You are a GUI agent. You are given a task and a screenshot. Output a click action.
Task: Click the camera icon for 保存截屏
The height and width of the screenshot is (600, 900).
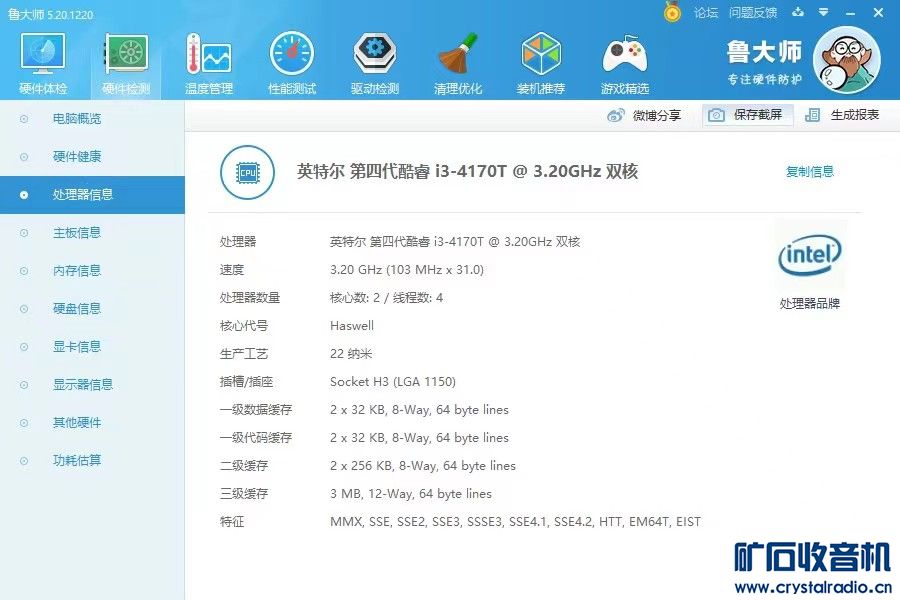tap(716, 115)
